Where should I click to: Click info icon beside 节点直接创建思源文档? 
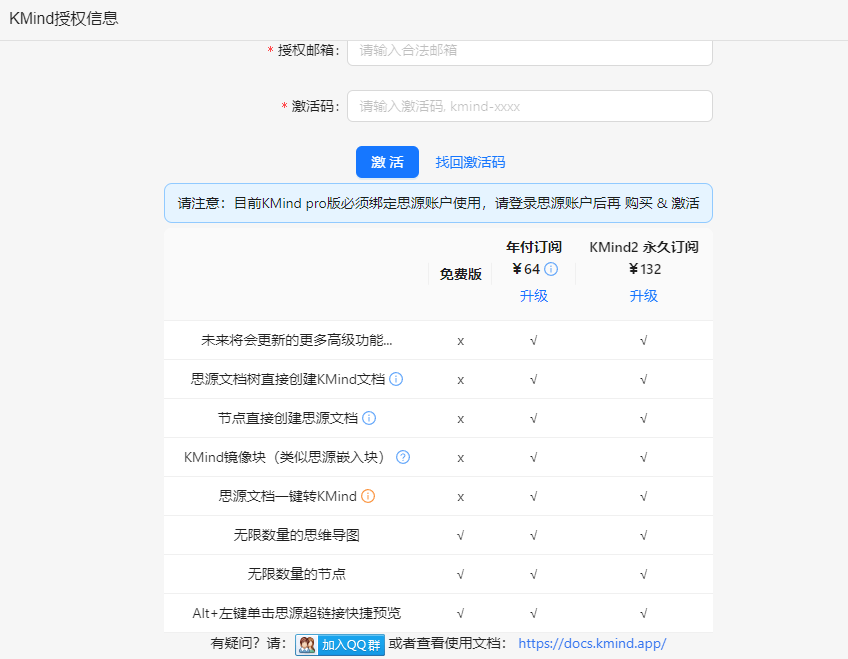369,418
